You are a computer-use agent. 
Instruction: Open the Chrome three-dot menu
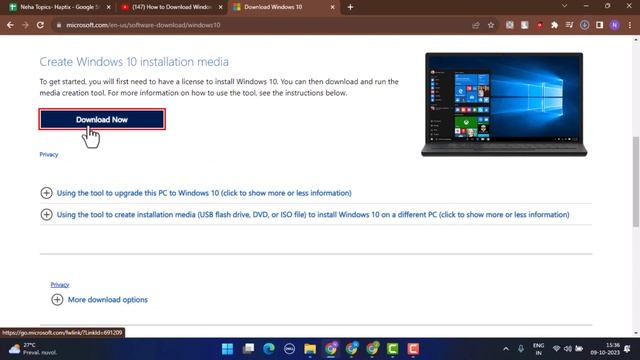630,25
